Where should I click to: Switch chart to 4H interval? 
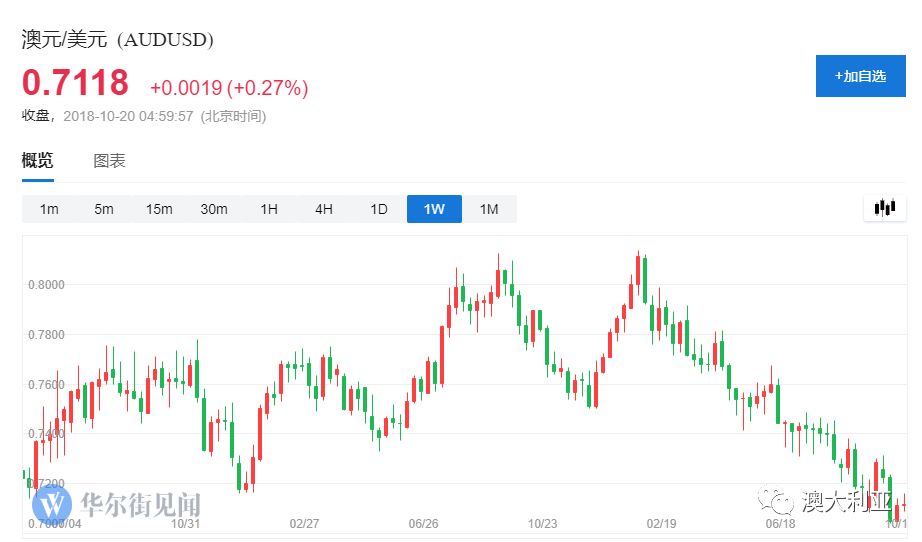(x=324, y=209)
